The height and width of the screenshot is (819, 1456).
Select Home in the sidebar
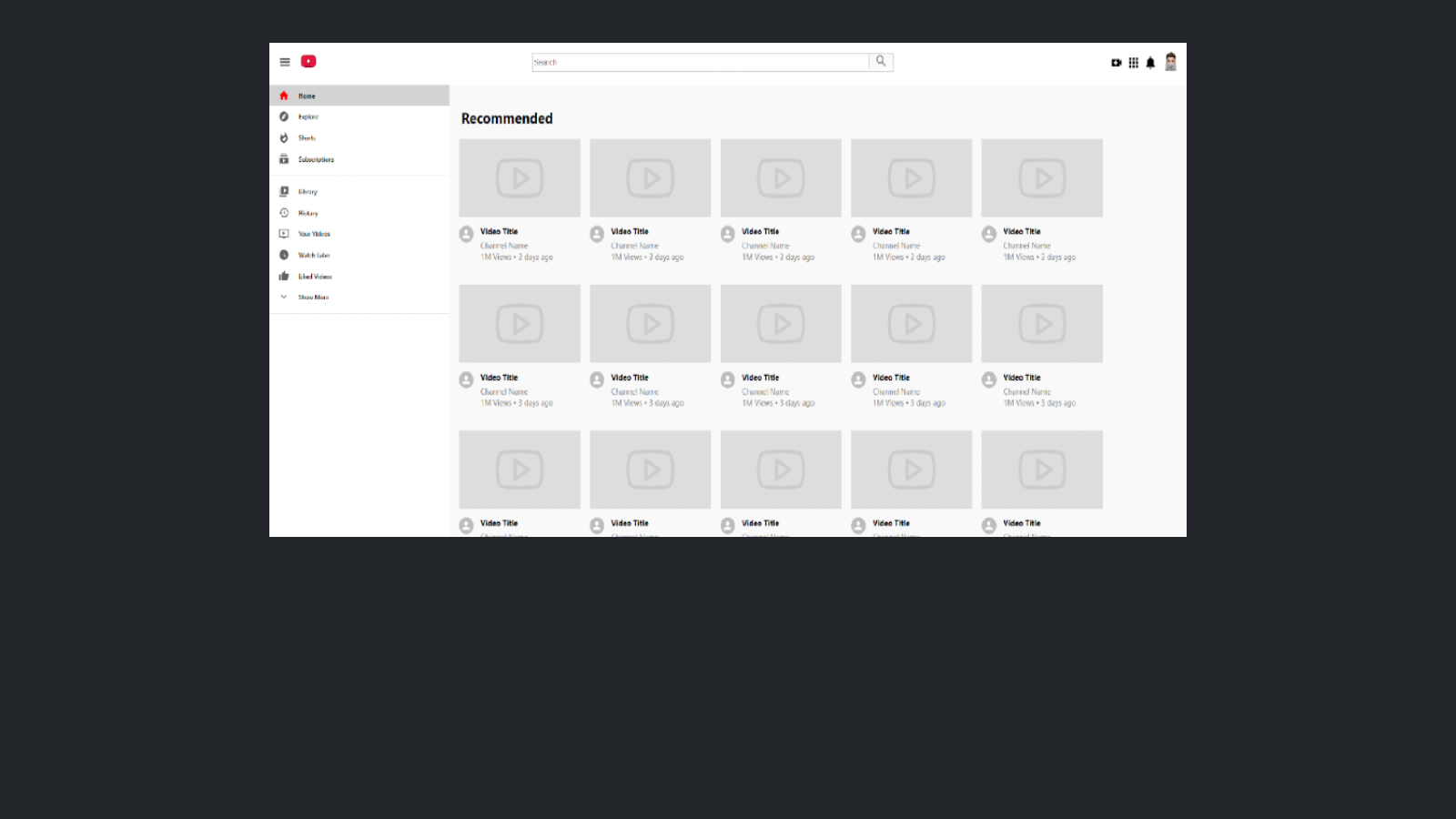point(307,96)
